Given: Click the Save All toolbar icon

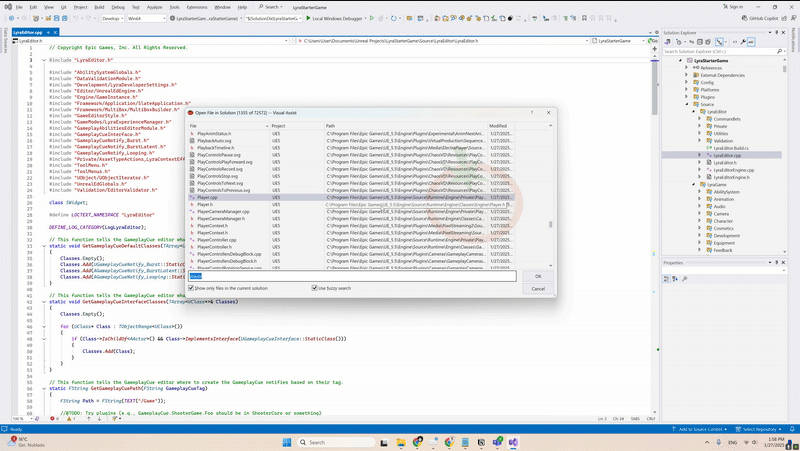Looking at the screenshot, I should click(x=64, y=18).
